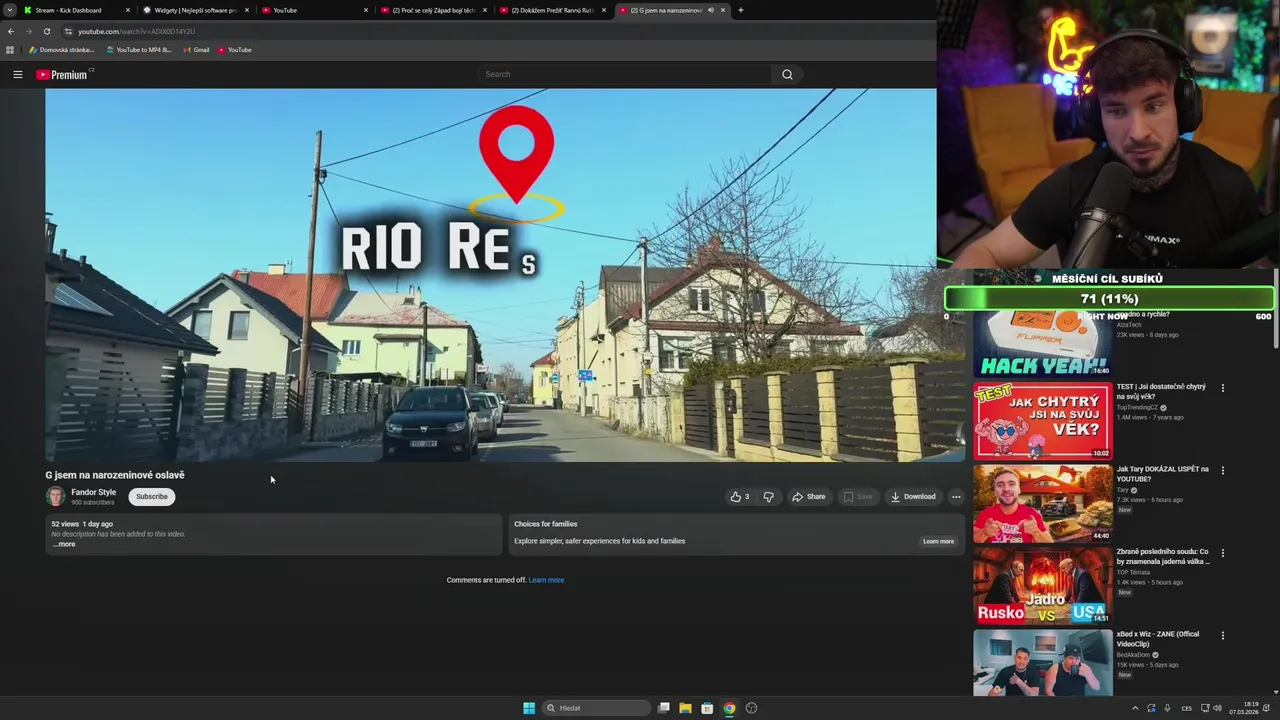Click the browser address bar URL
1280x720 pixels.
pyautogui.click(x=136, y=31)
